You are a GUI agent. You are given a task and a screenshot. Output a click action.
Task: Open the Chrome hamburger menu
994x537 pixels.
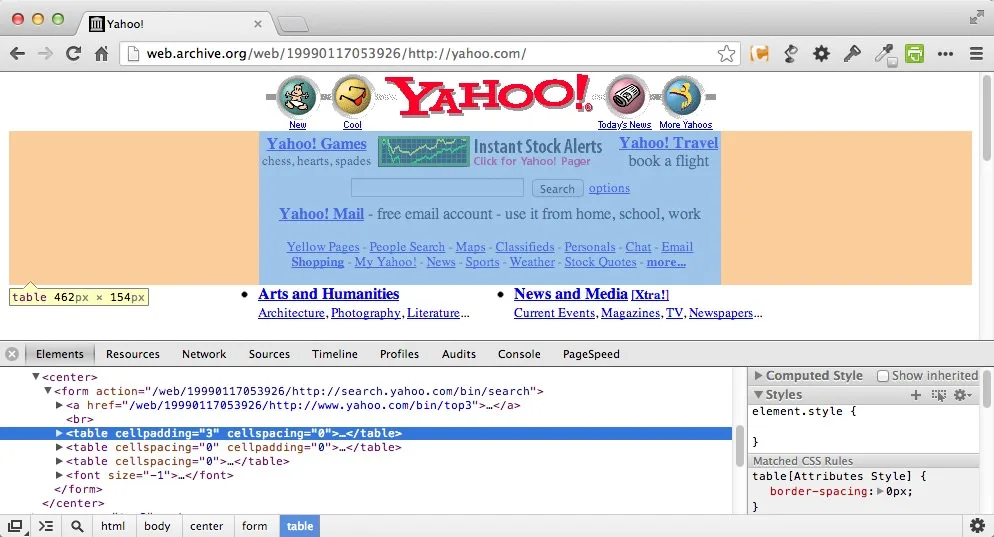[976, 54]
